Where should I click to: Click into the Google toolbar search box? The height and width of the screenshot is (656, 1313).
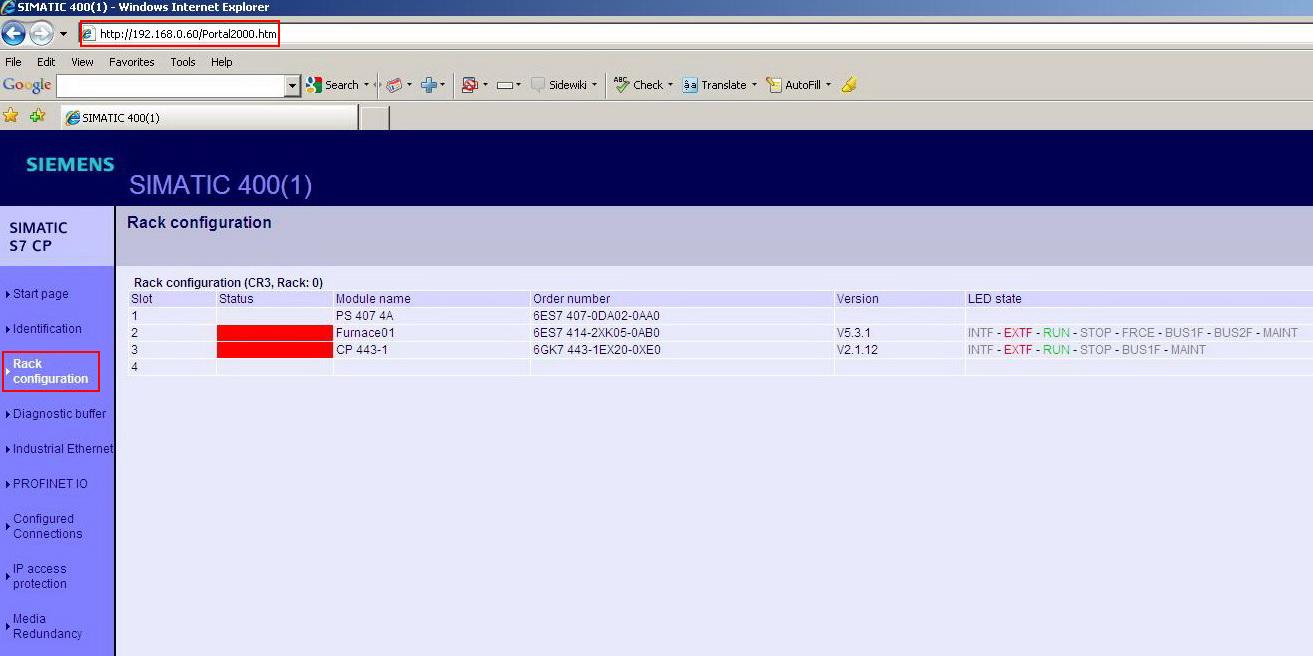(171, 86)
